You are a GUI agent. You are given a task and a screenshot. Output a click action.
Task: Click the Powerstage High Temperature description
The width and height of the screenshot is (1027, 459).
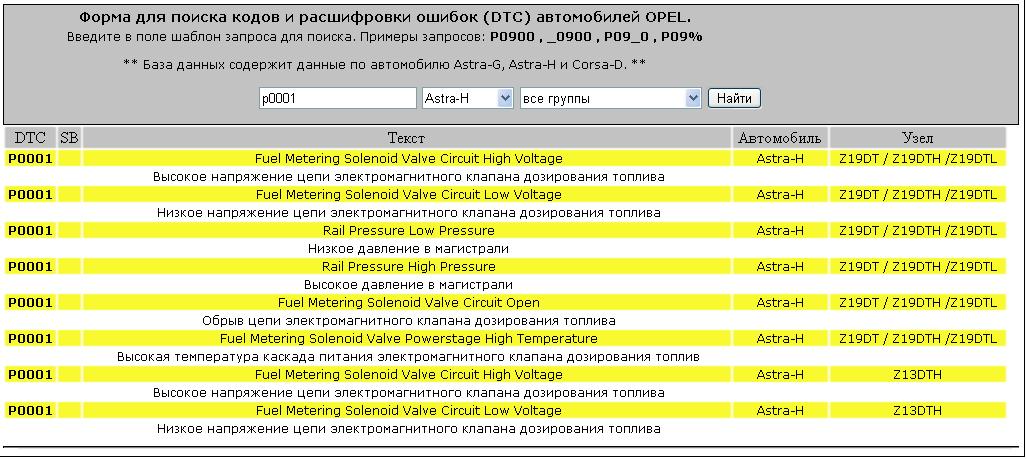(408, 339)
